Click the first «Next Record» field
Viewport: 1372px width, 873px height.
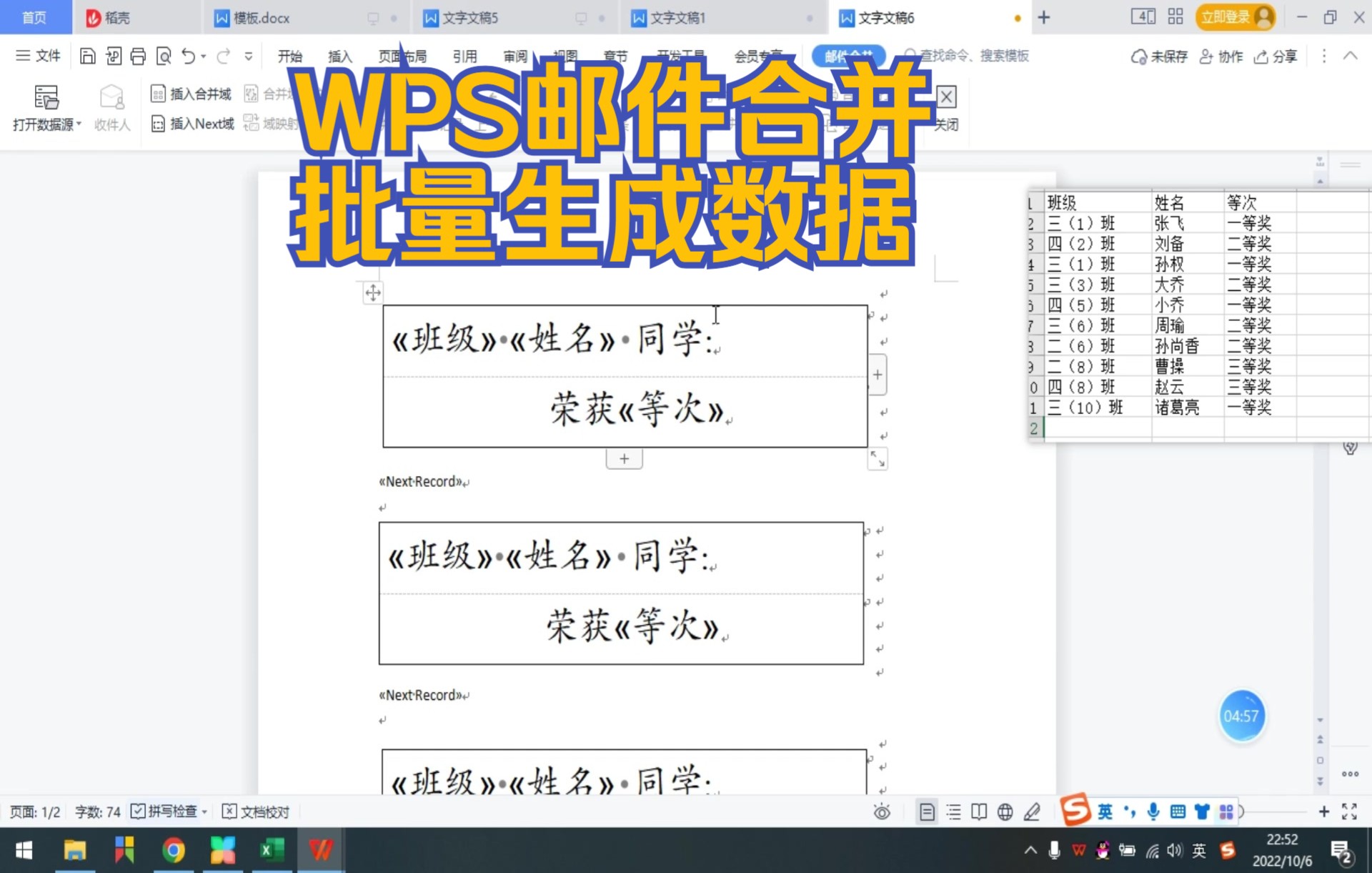[x=421, y=482]
